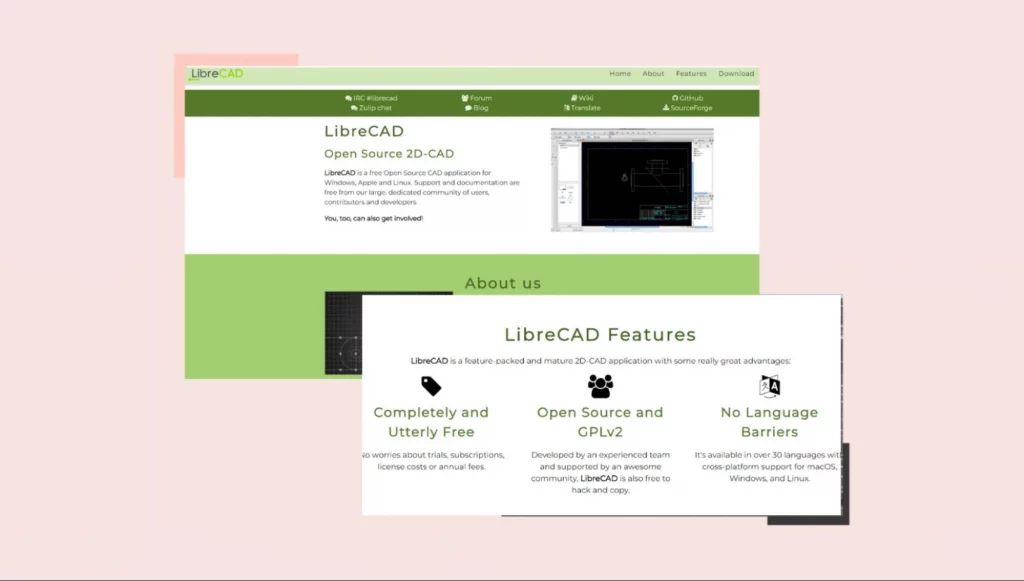Open the Download nav link
Image resolution: width=1024 pixels, height=581 pixels.
pyautogui.click(x=736, y=74)
